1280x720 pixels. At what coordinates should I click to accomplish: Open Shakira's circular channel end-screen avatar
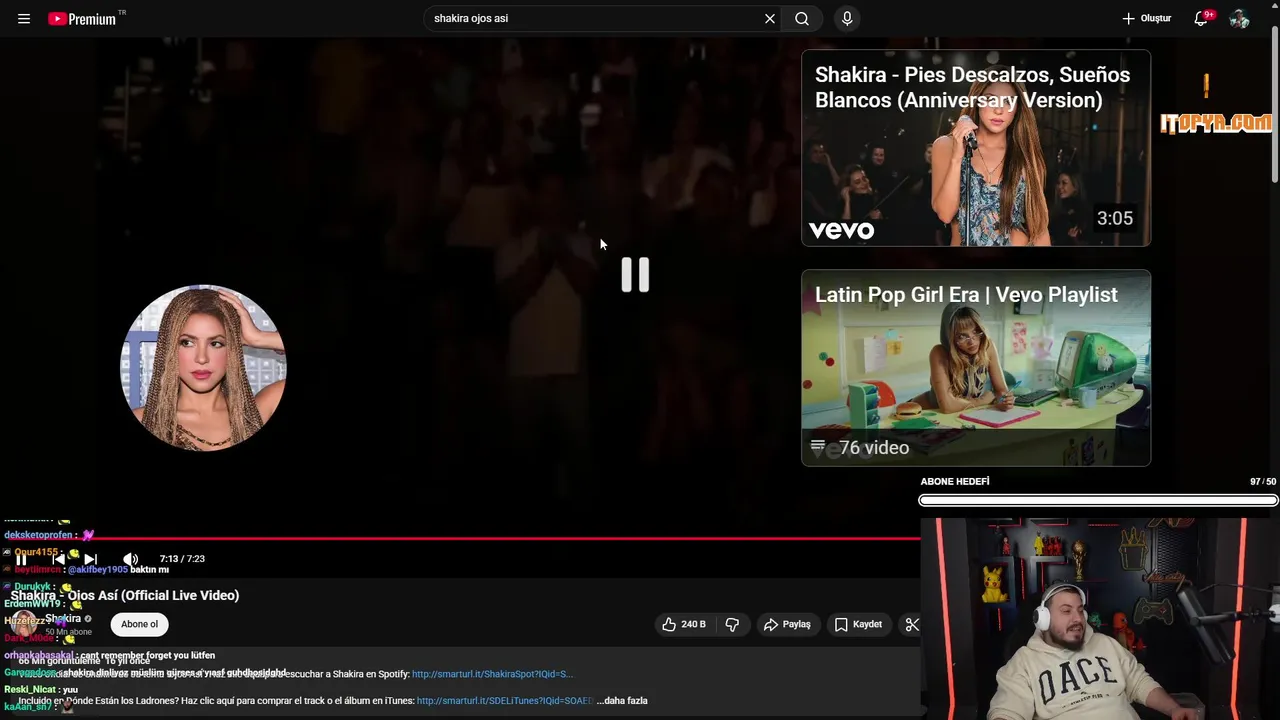[x=203, y=368]
